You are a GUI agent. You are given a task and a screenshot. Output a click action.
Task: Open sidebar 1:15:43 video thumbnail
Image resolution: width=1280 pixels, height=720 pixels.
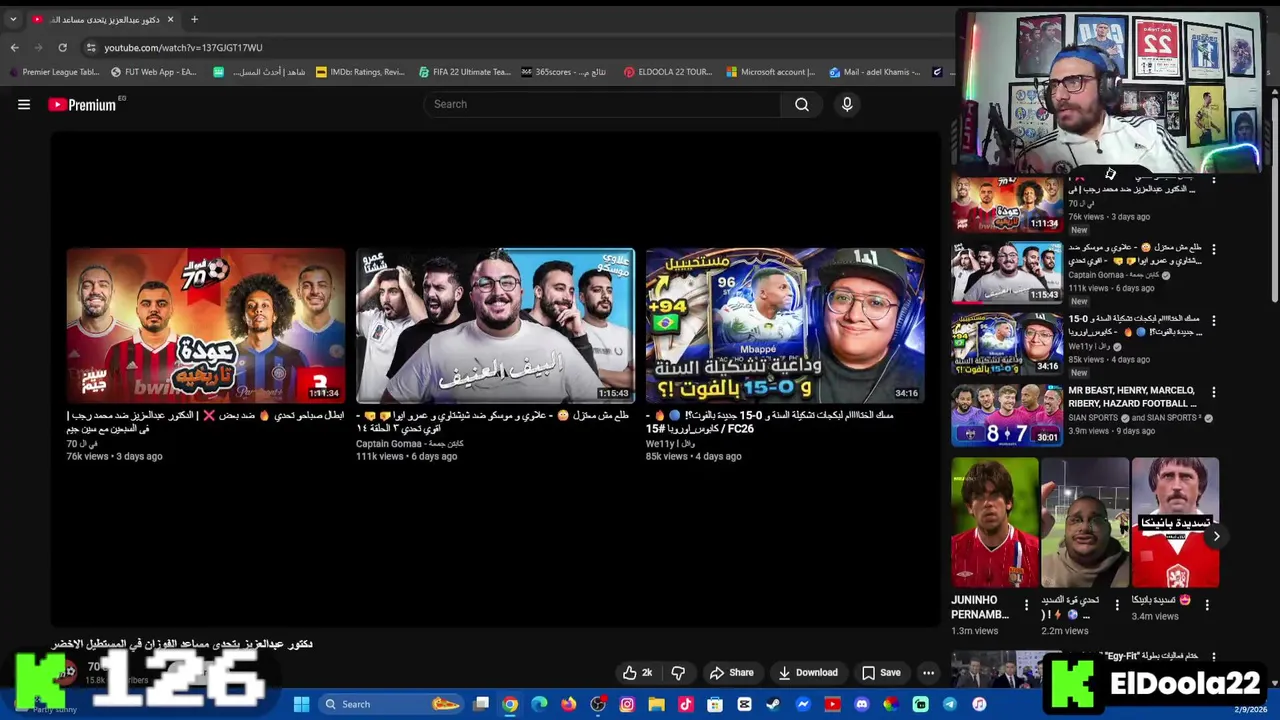[x=1007, y=272]
